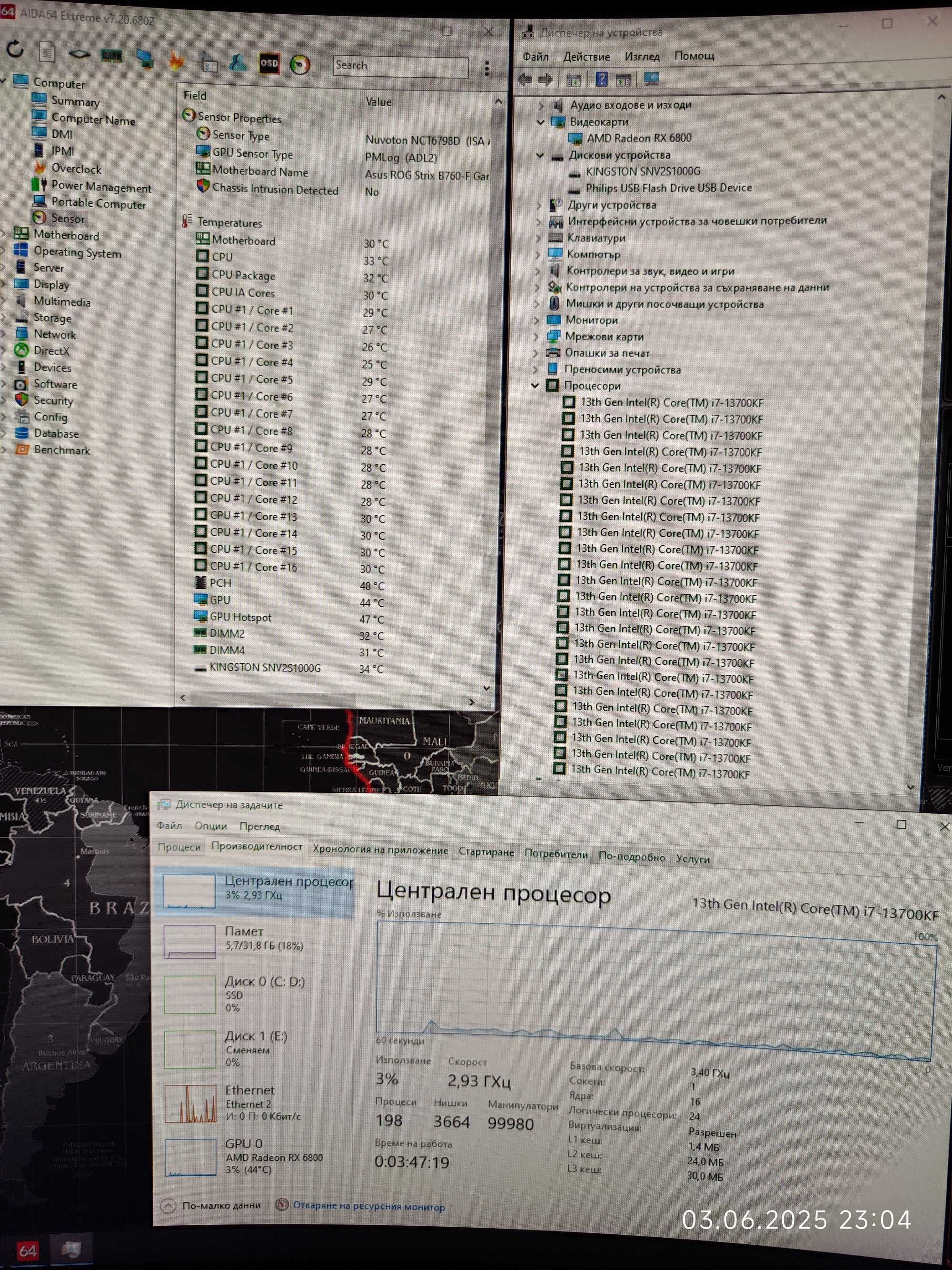Open the Файл menu in Device Manager
The height and width of the screenshot is (1270, 952).
[535, 56]
